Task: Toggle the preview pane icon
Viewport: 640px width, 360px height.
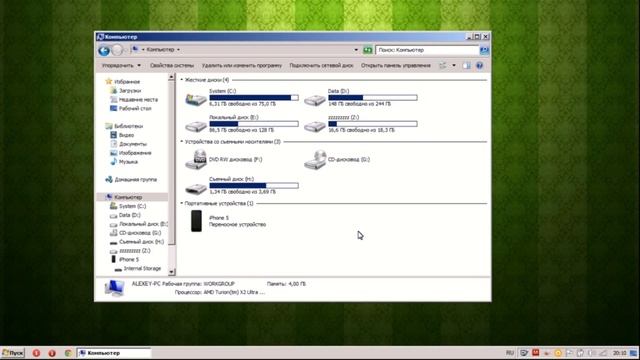Action: 467,65
